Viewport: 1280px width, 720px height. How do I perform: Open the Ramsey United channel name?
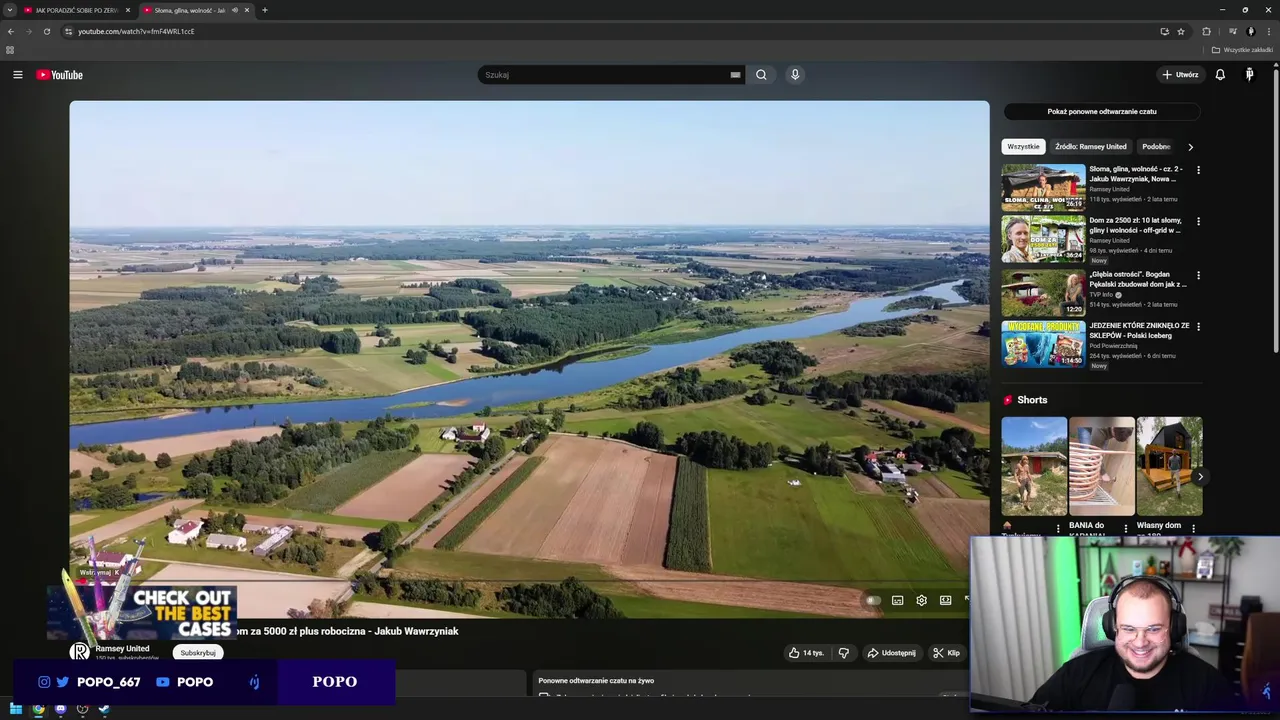coord(122,649)
